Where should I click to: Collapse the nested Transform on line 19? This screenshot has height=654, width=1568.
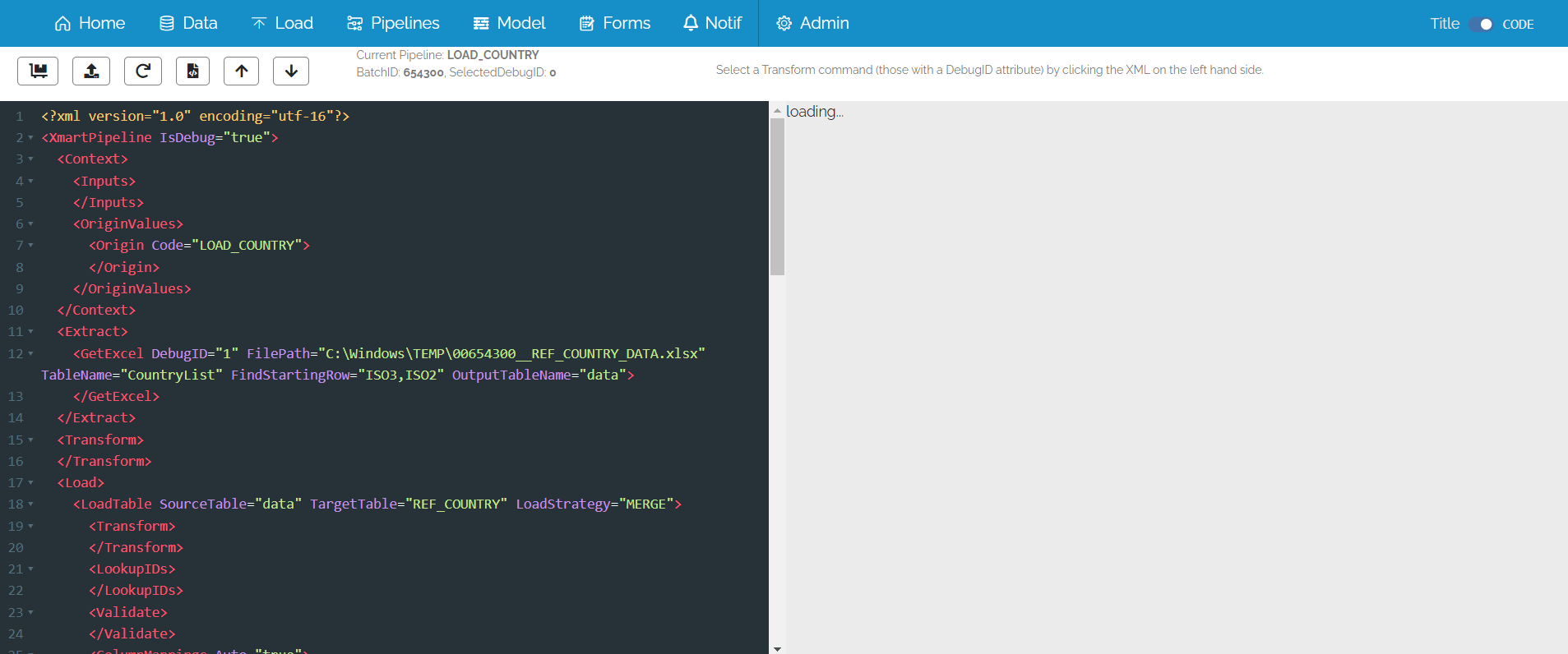point(30,527)
